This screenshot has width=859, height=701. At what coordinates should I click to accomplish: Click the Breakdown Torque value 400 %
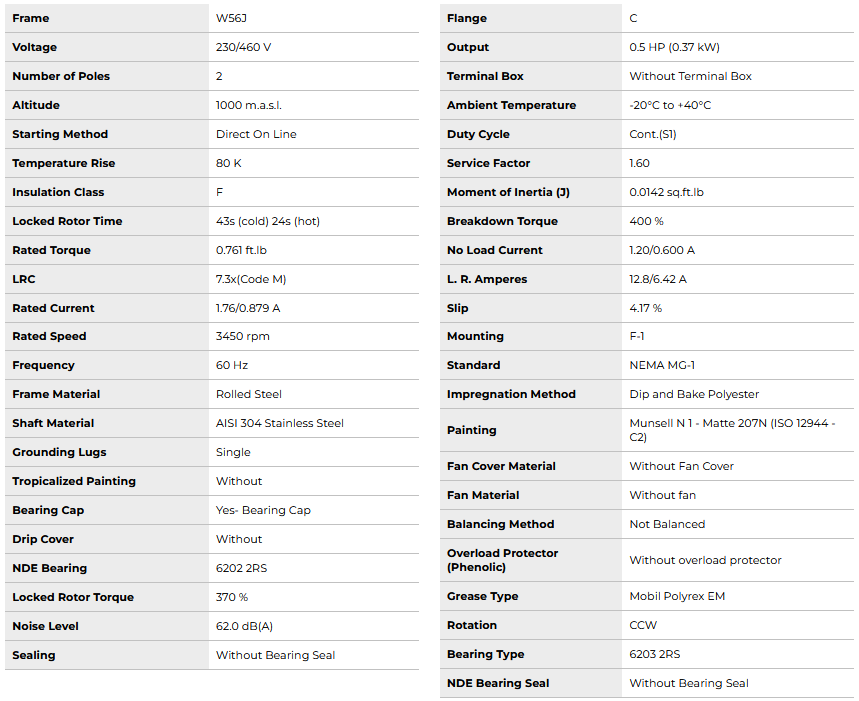(x=646, y=221)
